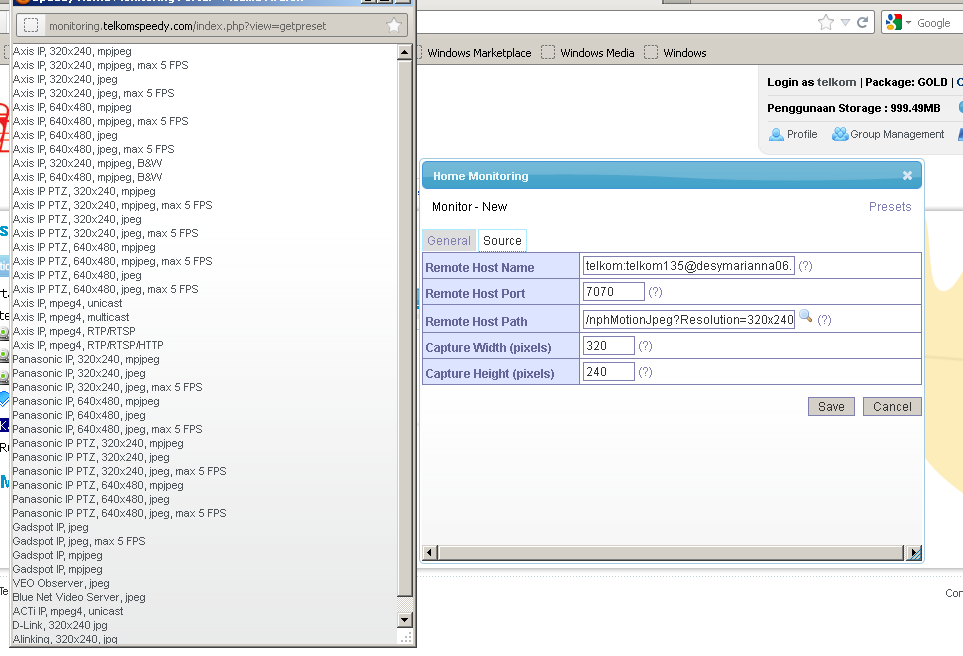Focus the Capture Width input field
Image resolution: width=963 pixels, height=656 pixels.
(x=609, y=346)
